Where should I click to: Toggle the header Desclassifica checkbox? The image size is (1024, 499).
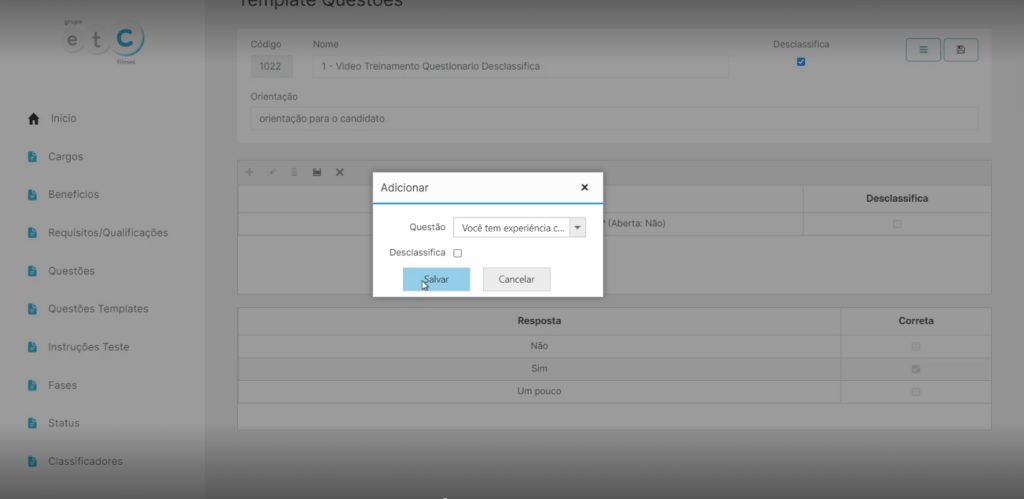click(x=801, y=62)
